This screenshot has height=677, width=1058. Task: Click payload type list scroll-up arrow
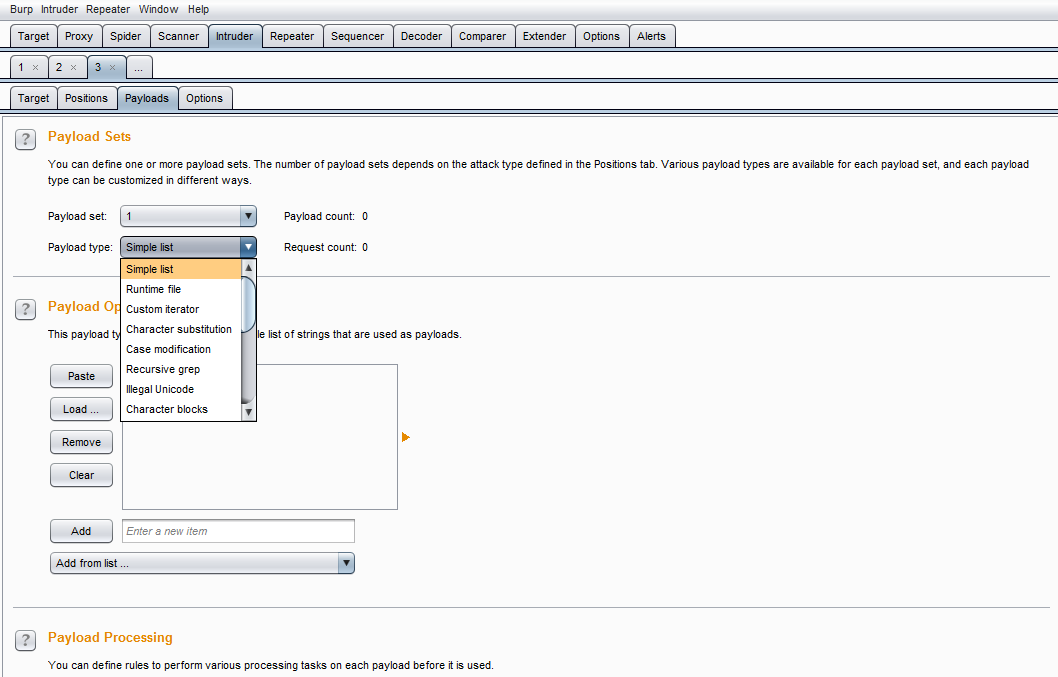248,267
